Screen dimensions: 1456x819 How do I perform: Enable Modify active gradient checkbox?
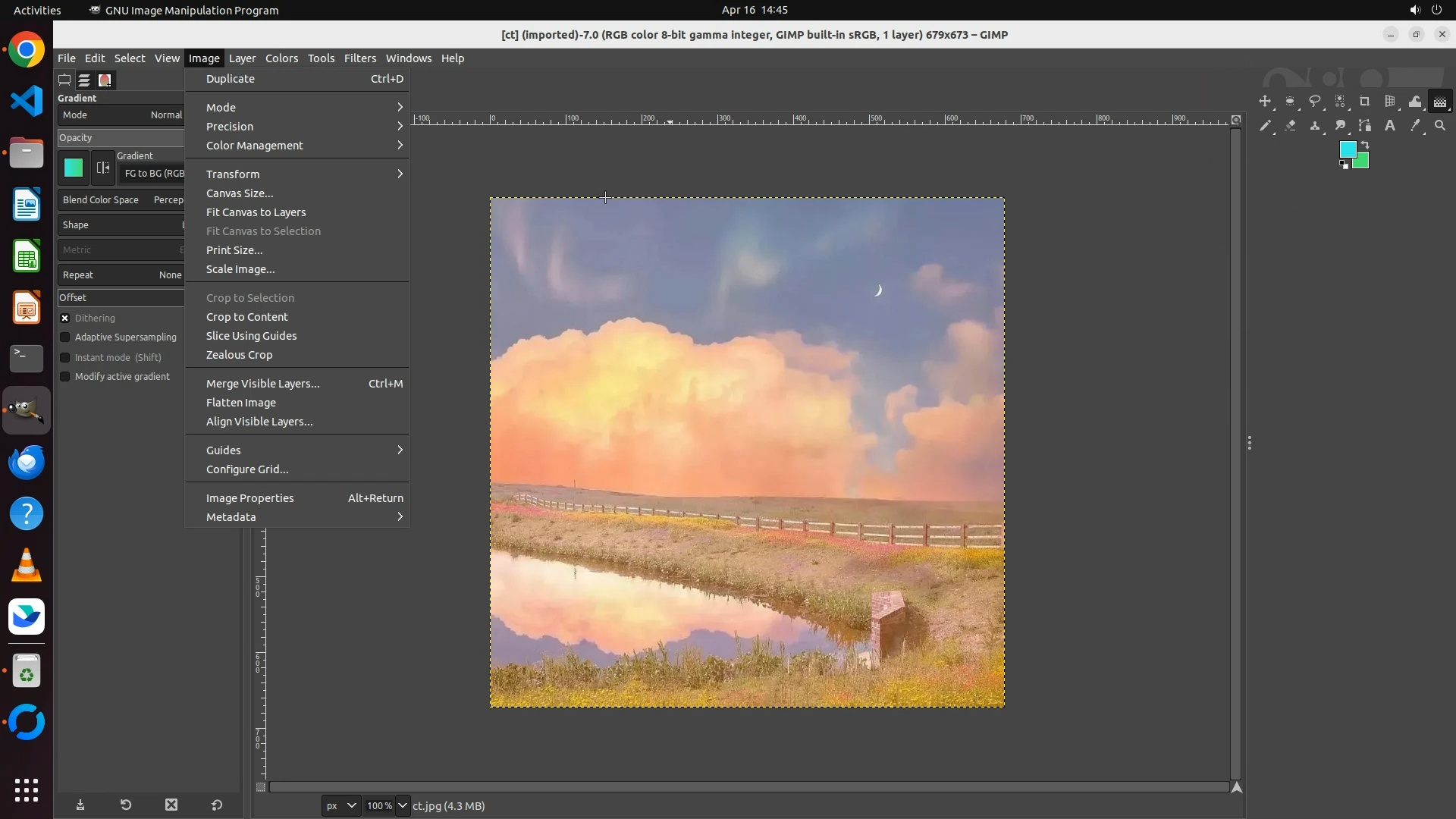point(65,377)
